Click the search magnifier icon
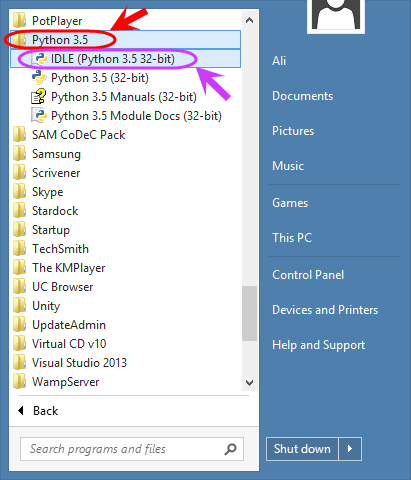This screenshot has width=411, height=480. click(x=230, y=449)
